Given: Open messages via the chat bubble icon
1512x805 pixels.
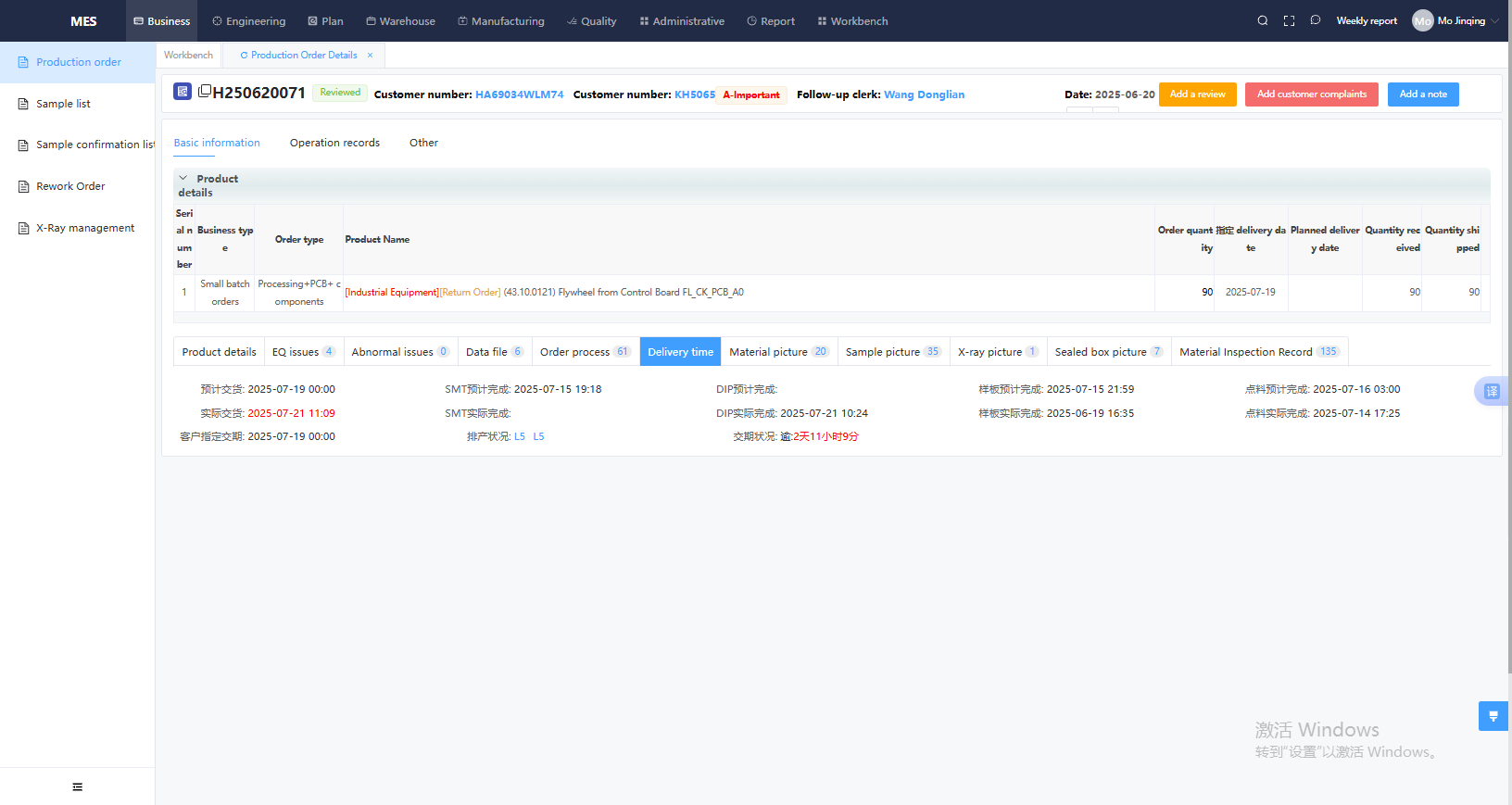Looking at the screenshot, I should coord(1315,20).
